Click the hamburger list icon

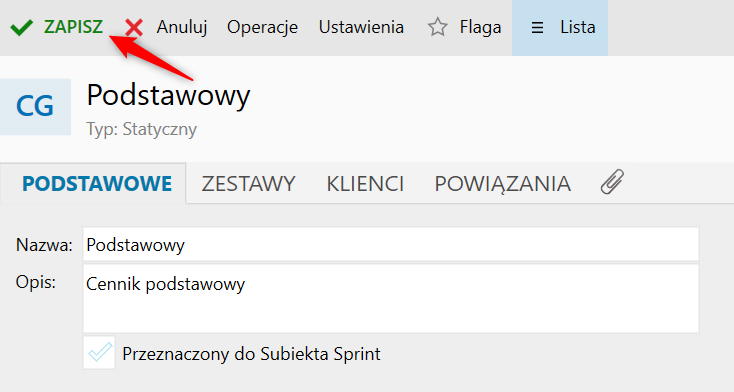(537, 28)
